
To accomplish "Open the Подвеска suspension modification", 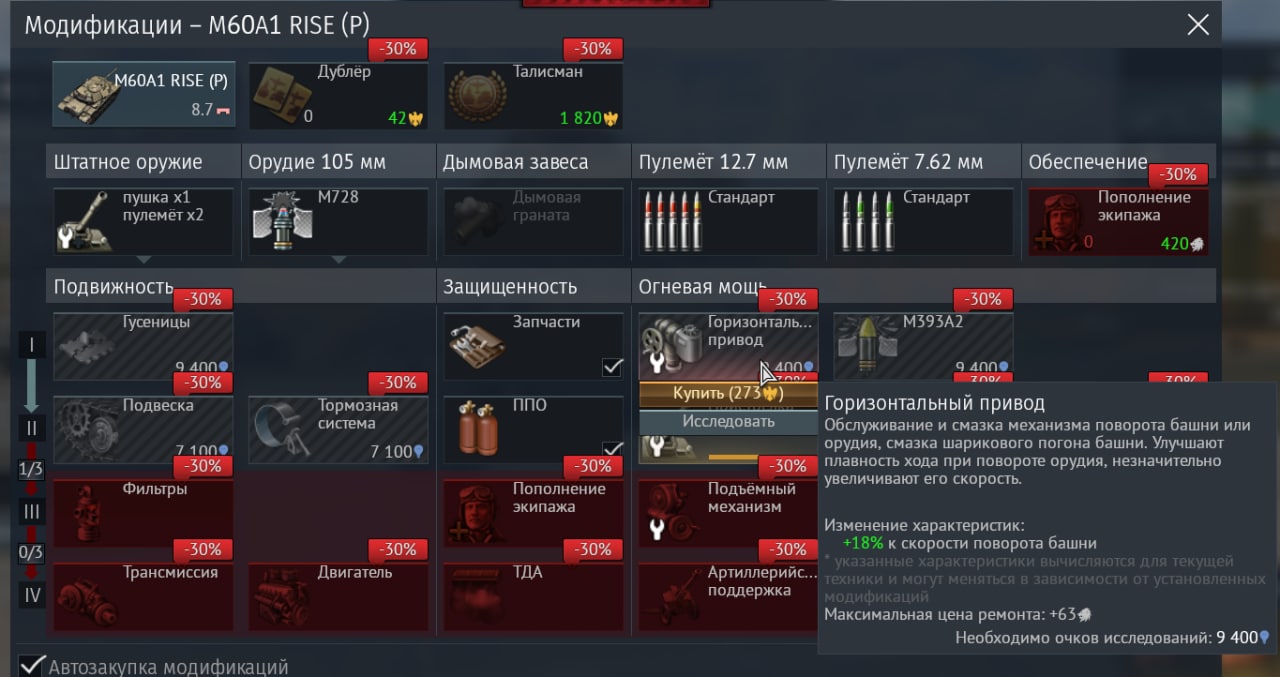I will point(143,430).
